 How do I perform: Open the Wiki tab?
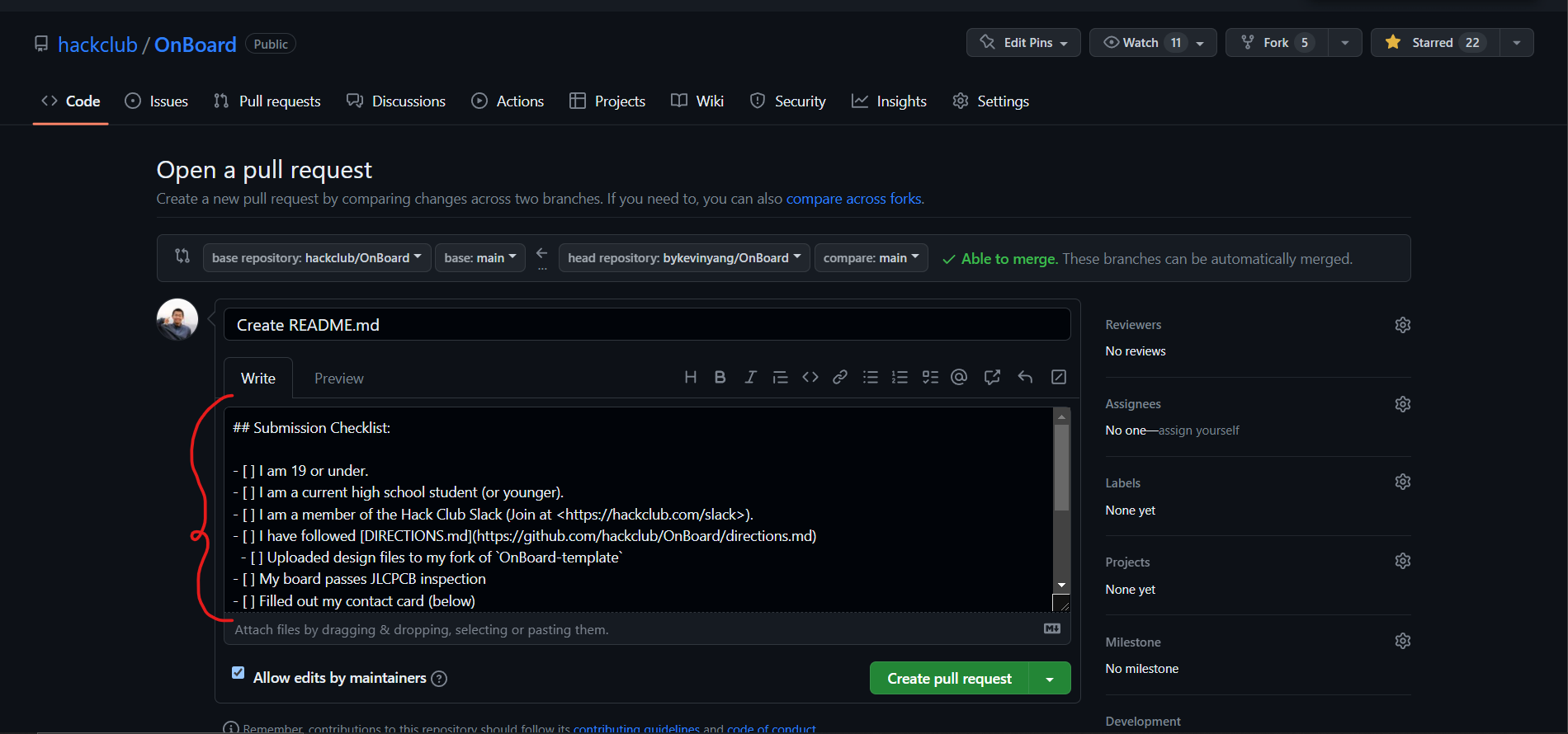tap(697, 101)
